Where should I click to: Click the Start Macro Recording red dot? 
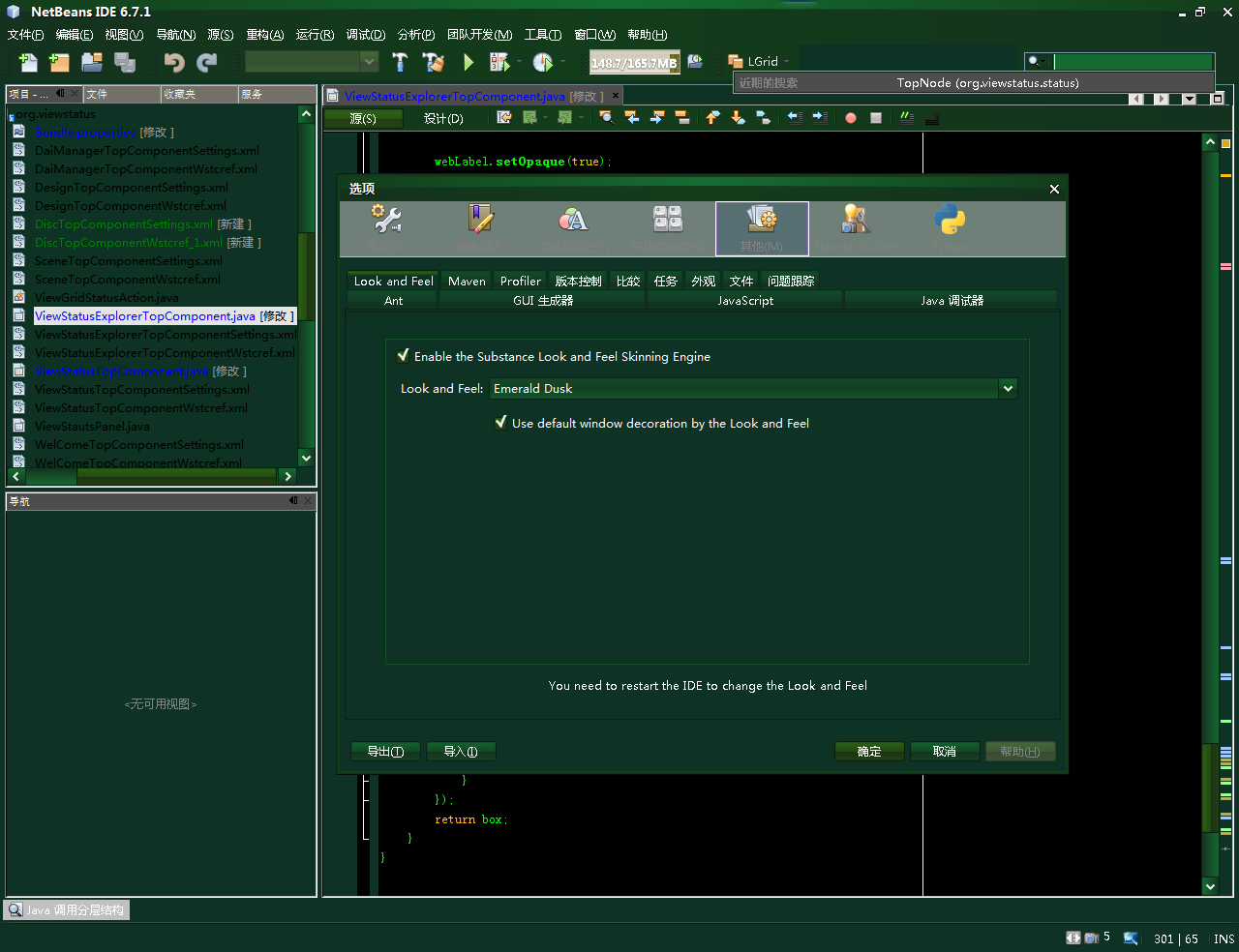(851, 118)
